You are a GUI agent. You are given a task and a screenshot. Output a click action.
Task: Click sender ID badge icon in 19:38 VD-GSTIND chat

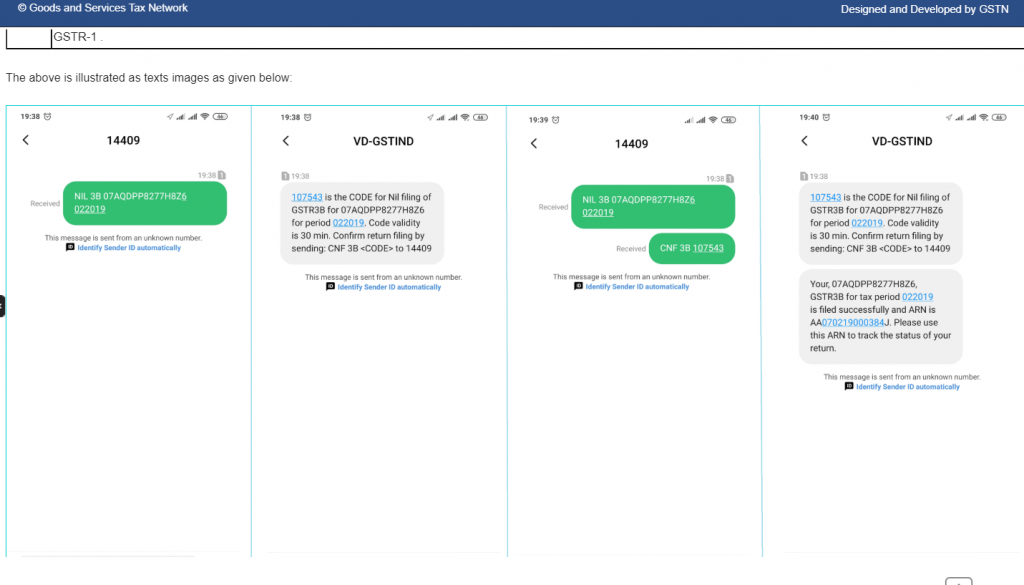[x=330, y=287]
